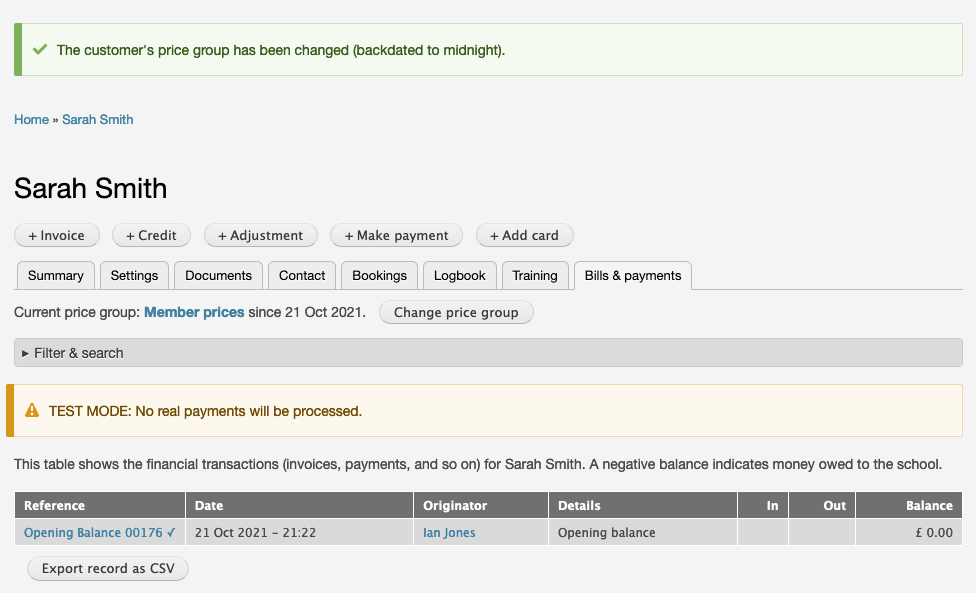This screenshot has width=976, height=593.
Task: Click the + Make payment button
Action: tap(397, 236)
